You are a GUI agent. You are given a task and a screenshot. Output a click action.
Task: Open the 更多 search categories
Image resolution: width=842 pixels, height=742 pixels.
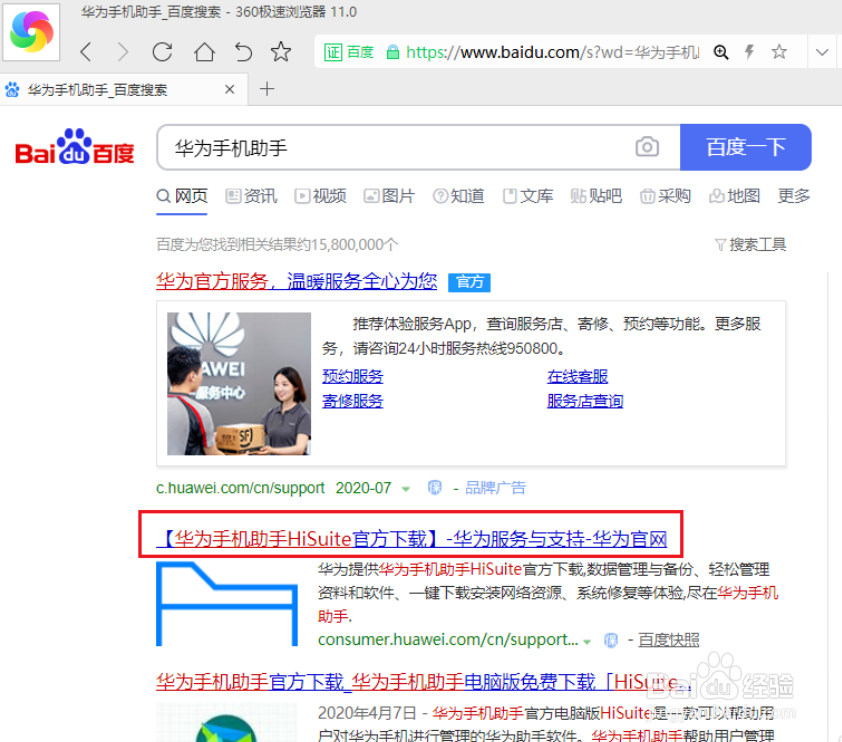click(794, 196)
